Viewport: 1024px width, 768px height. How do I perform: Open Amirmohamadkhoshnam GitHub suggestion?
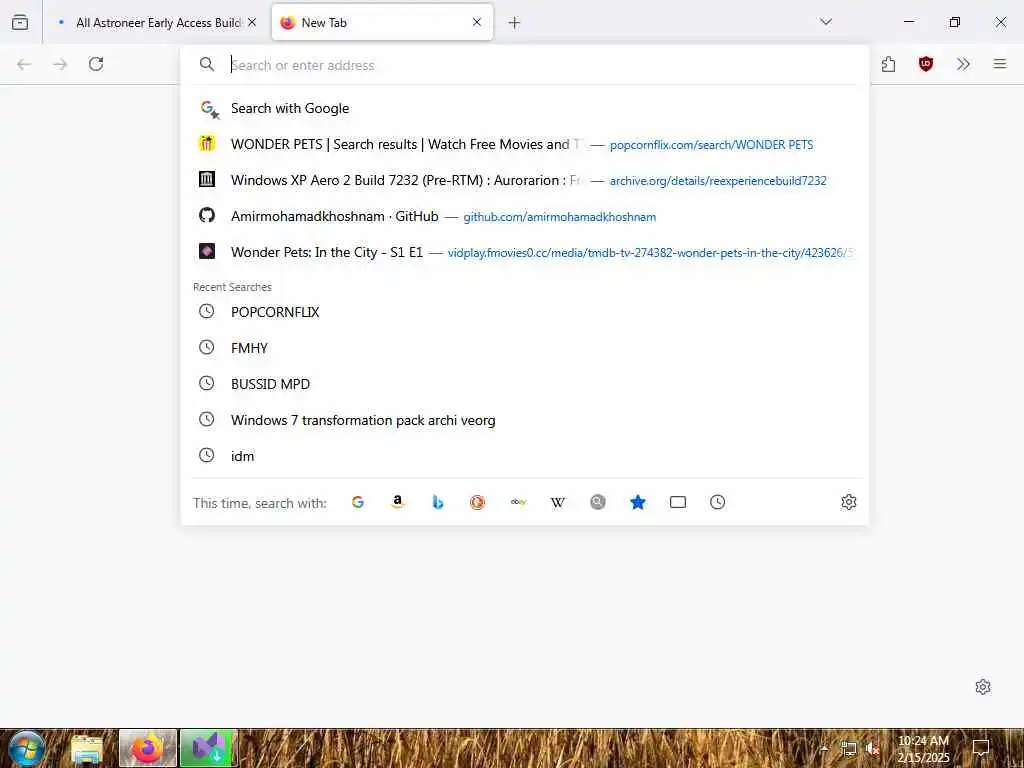pyautogui.click(x=524, y=216)
